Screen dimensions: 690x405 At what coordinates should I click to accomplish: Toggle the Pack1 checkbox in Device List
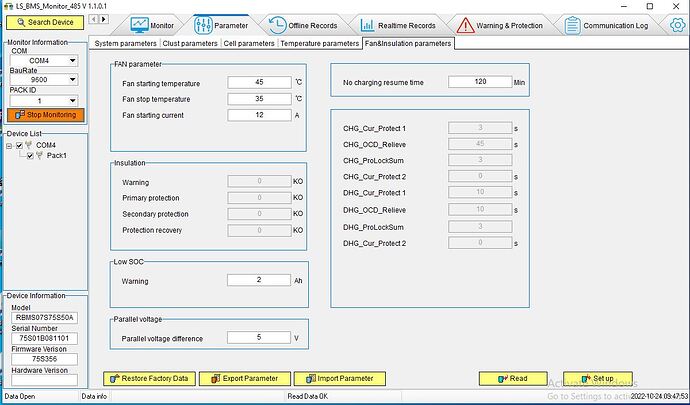point(30,156)
